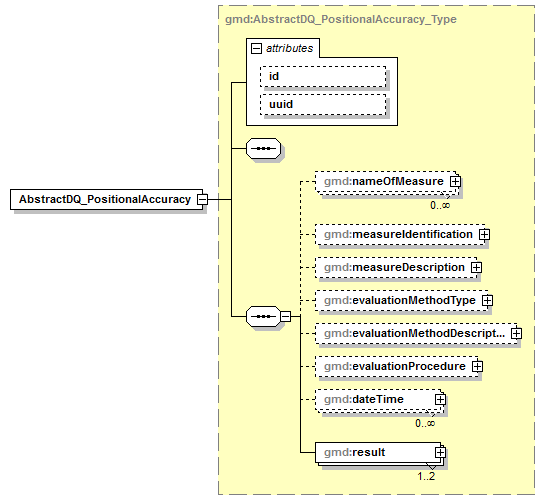The width and height of the screenshot is (545, 500).
Task: Expand gmd:evaluationProcedure plus icon
Action: point(477,366)
